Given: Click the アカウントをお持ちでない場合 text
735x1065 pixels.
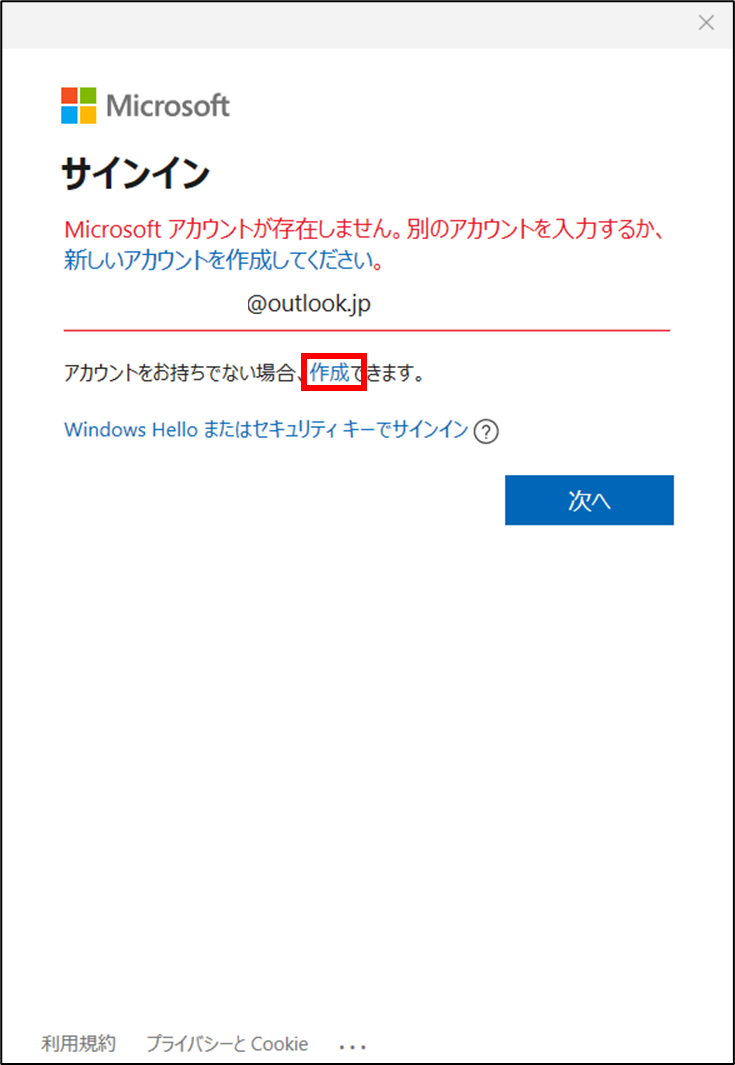Looking at the screenshot, I should (x=178, y=373).
